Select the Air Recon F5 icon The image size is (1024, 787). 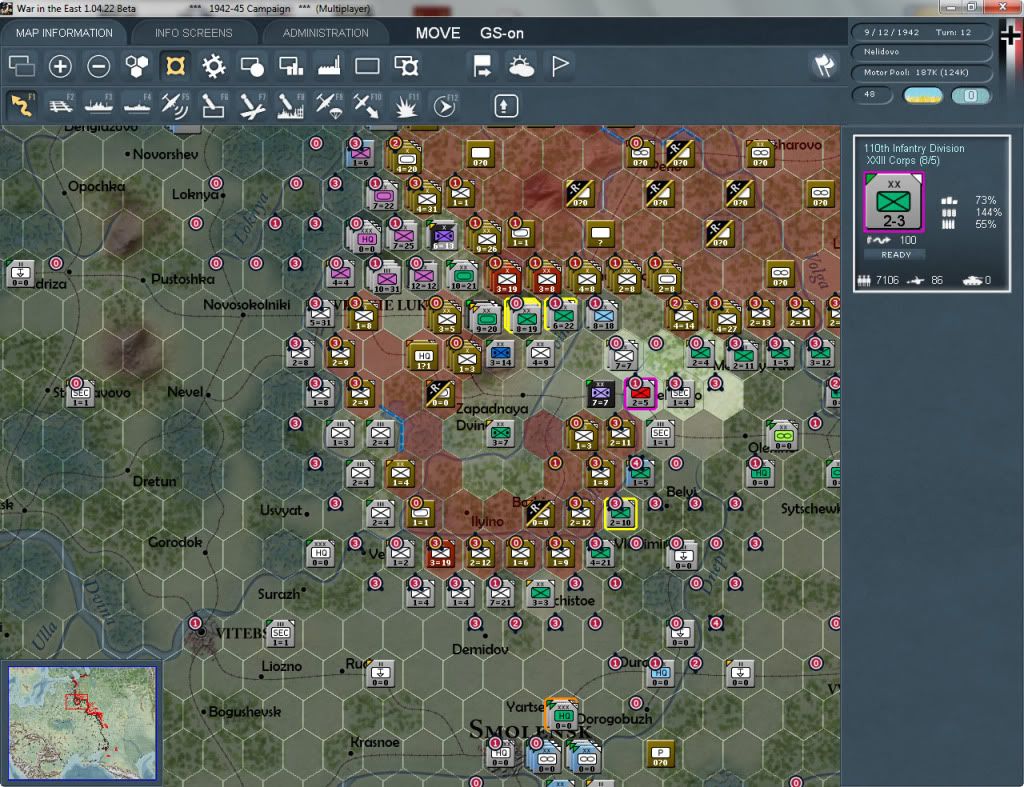tap(175, 104)
